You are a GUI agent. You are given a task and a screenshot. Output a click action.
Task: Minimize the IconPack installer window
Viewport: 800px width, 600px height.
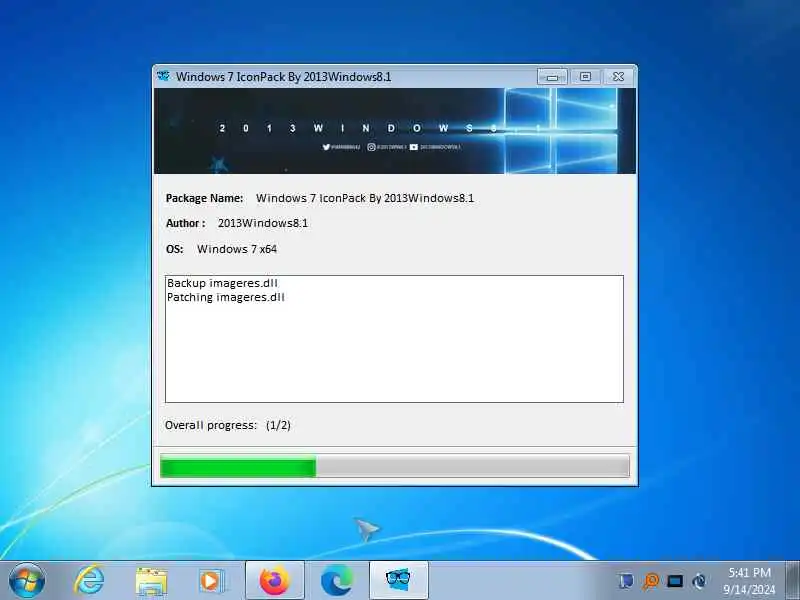pyautogui.click(x=552, y=77)
